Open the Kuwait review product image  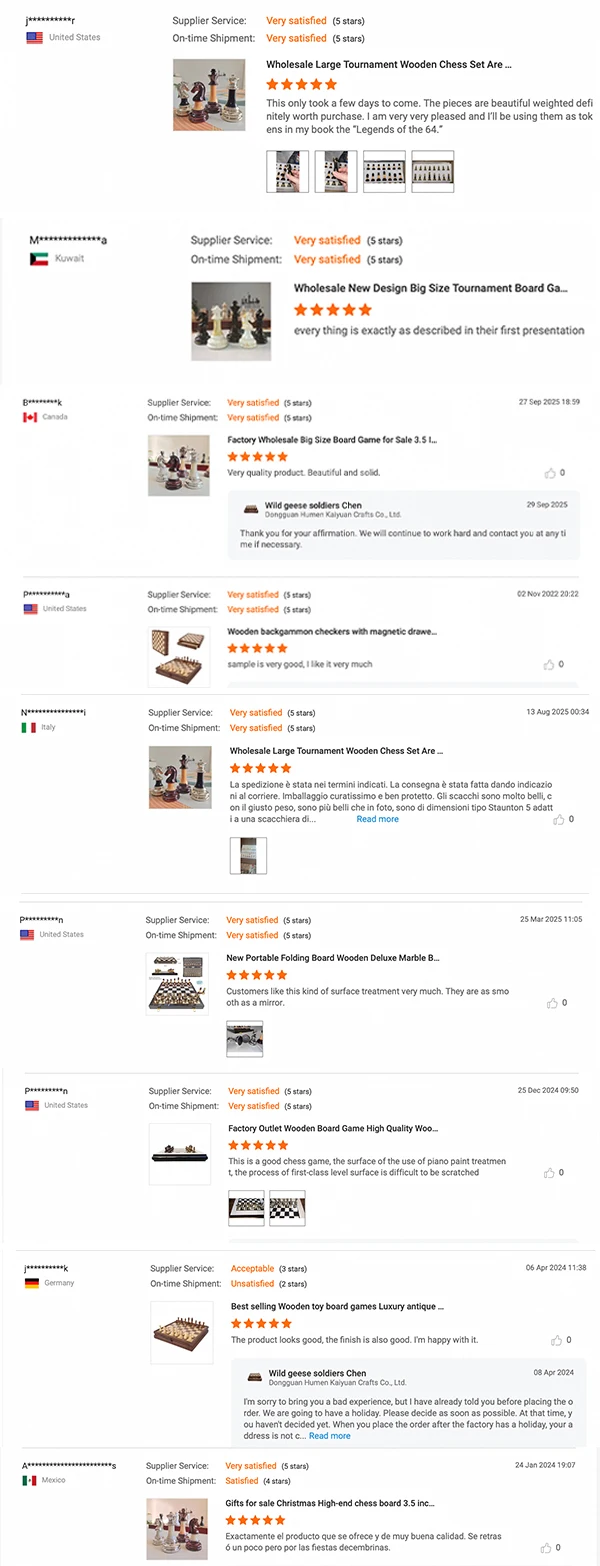[x=231, y=321]
